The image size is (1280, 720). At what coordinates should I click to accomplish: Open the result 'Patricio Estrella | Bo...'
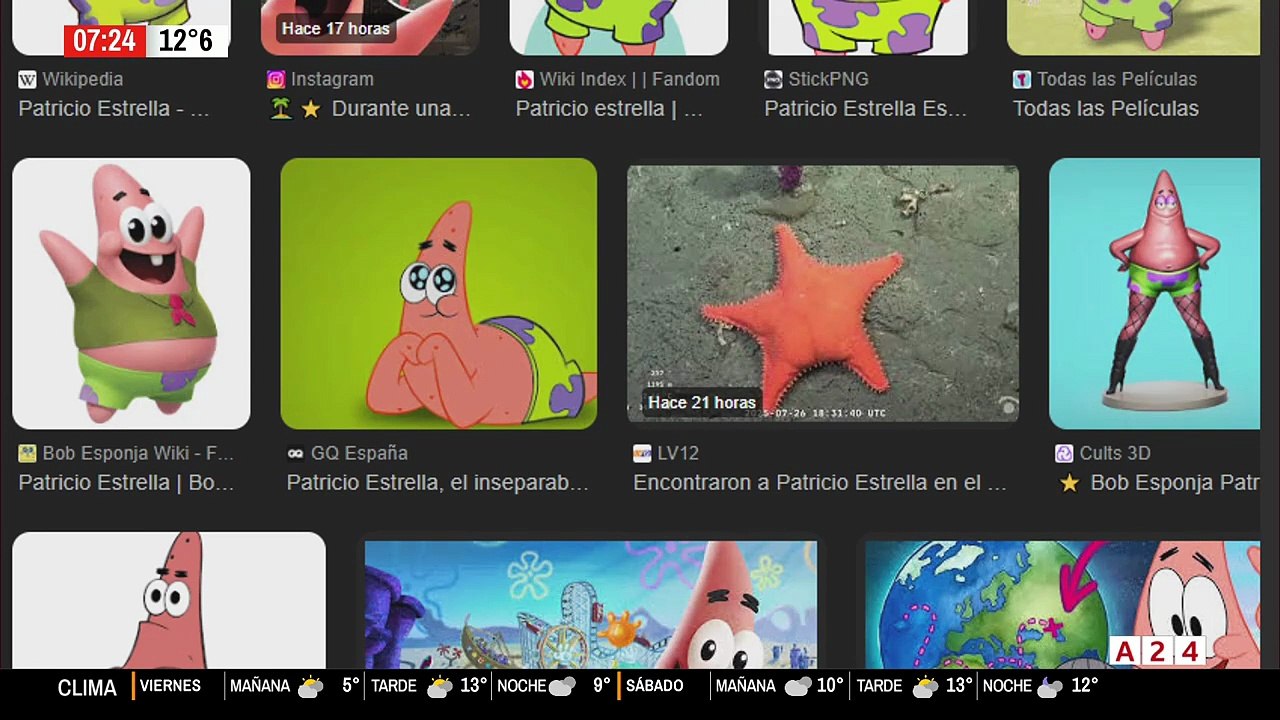[126, 482]
